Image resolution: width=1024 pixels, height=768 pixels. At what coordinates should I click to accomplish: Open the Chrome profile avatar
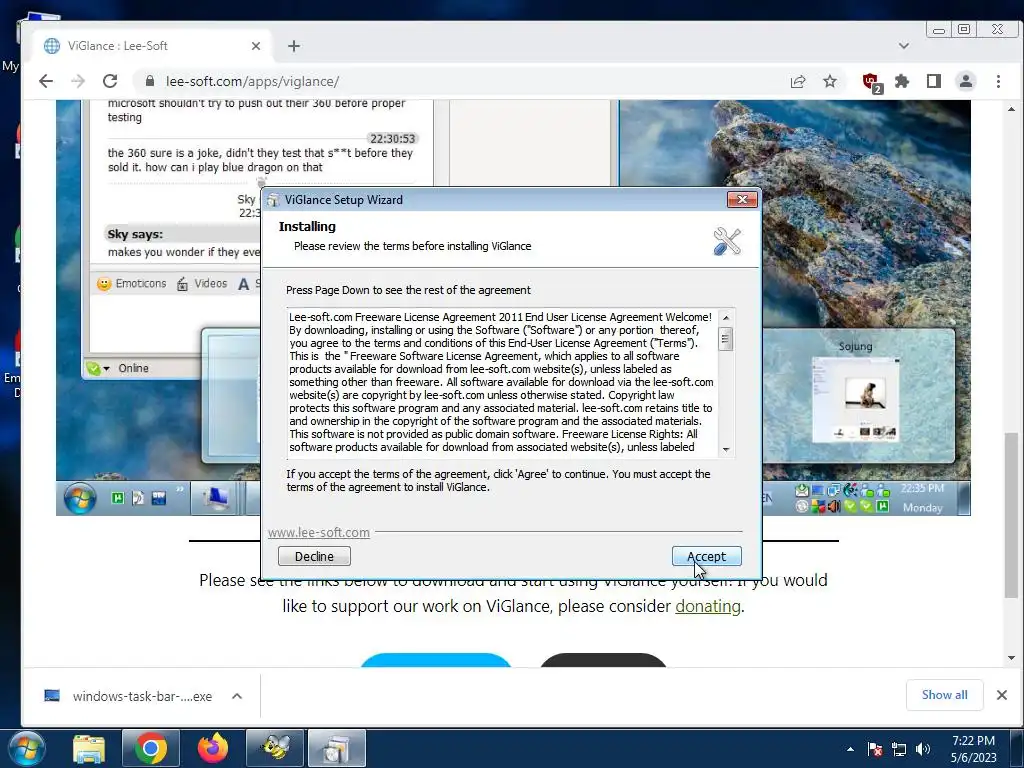[966, 82]
